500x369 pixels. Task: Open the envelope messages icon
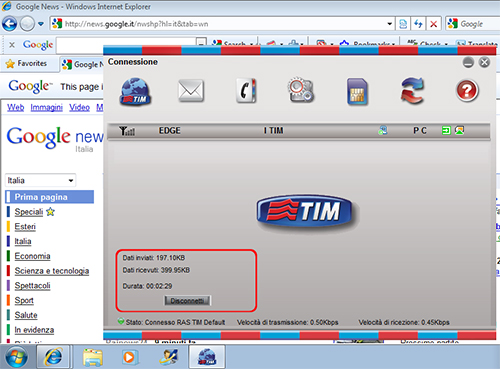191,91
